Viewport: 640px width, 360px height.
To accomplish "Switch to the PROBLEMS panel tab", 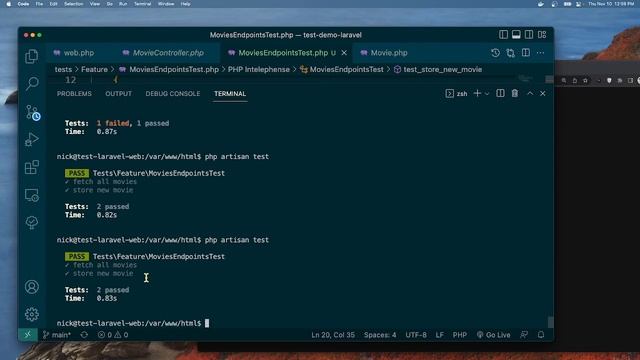I will point(74,93).
